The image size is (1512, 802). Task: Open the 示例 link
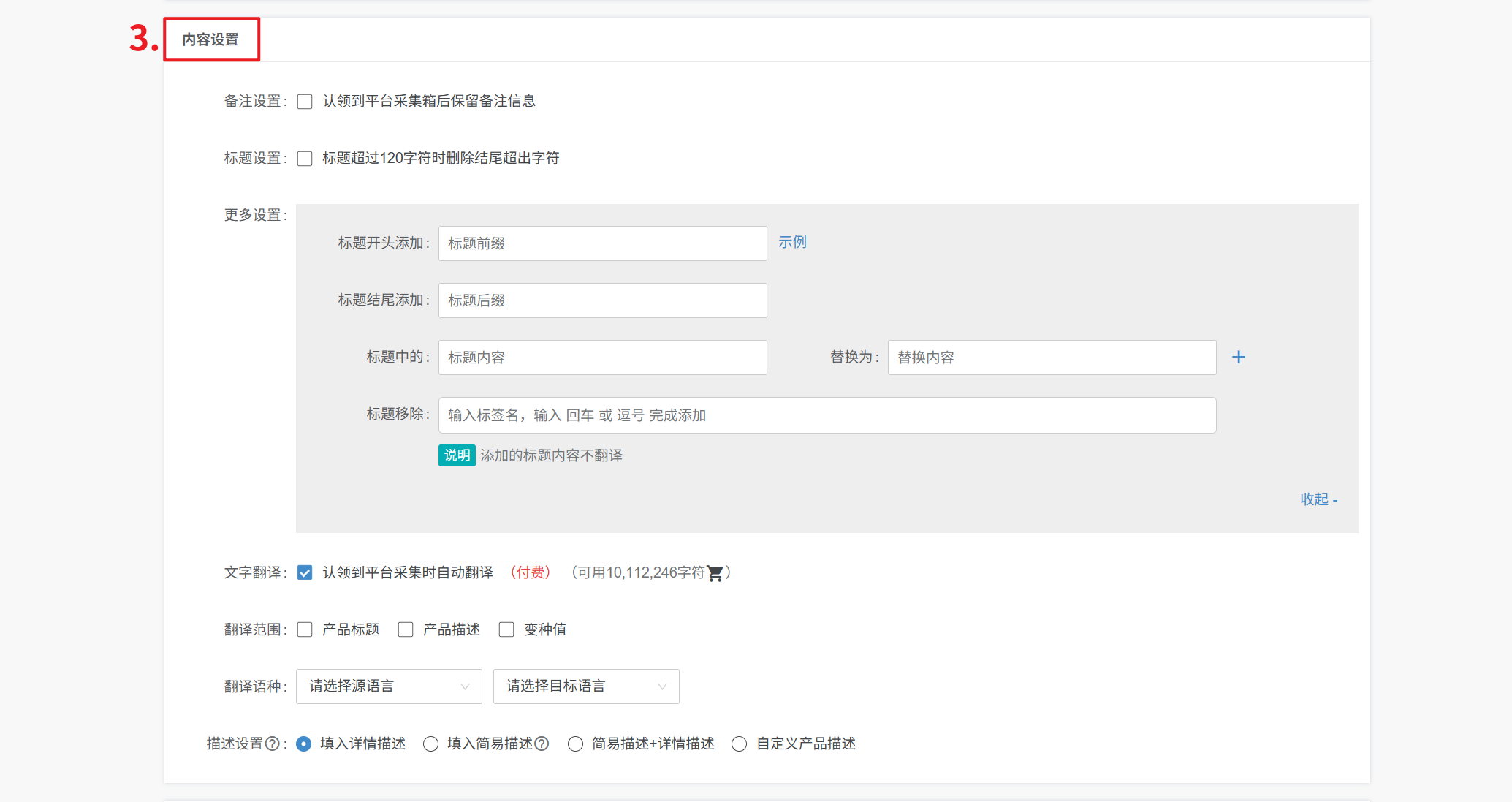792,242
